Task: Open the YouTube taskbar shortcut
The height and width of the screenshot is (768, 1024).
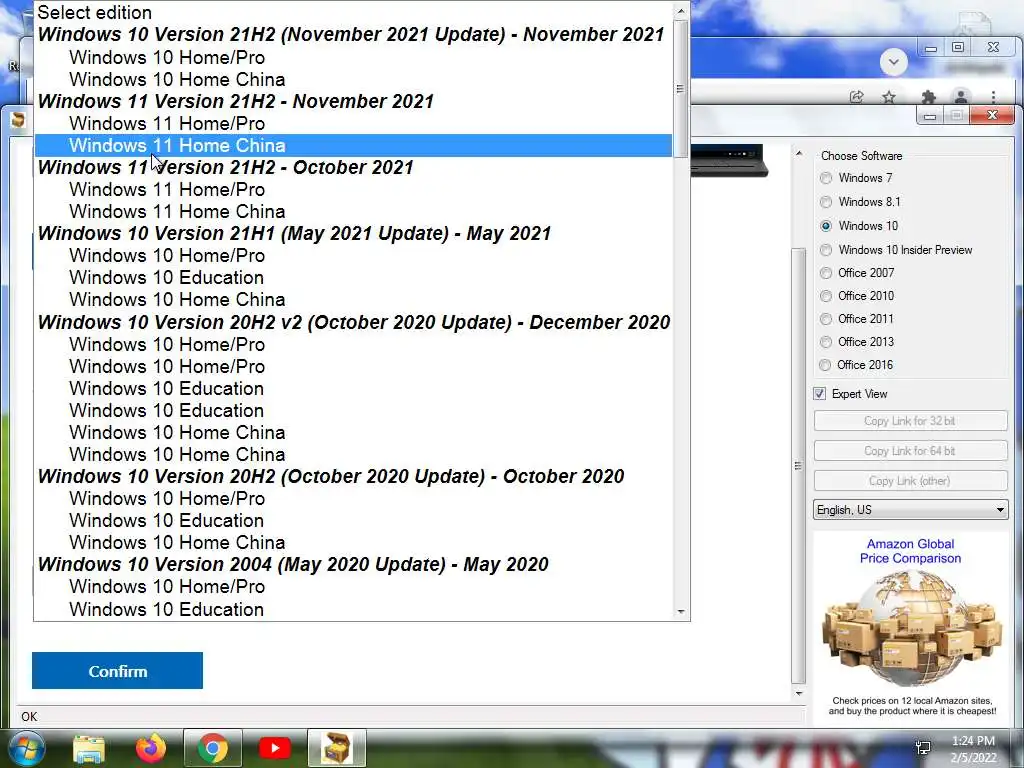Action: (274, 748)
